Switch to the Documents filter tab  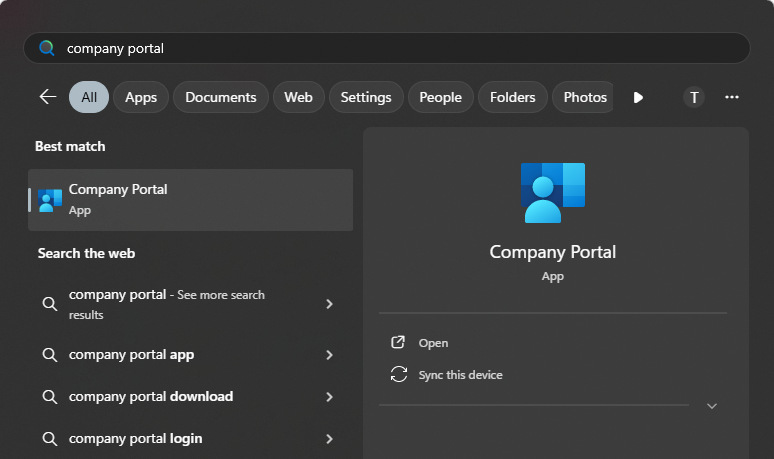click(221, 97)
